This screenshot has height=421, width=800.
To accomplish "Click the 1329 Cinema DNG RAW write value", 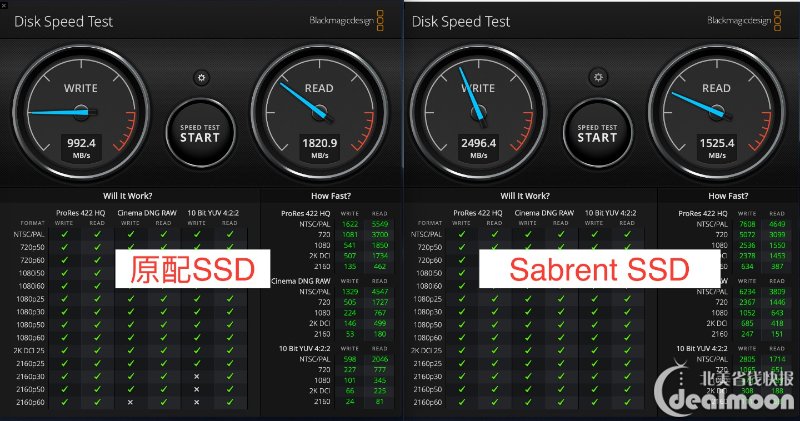I will [x=350, y=291].
